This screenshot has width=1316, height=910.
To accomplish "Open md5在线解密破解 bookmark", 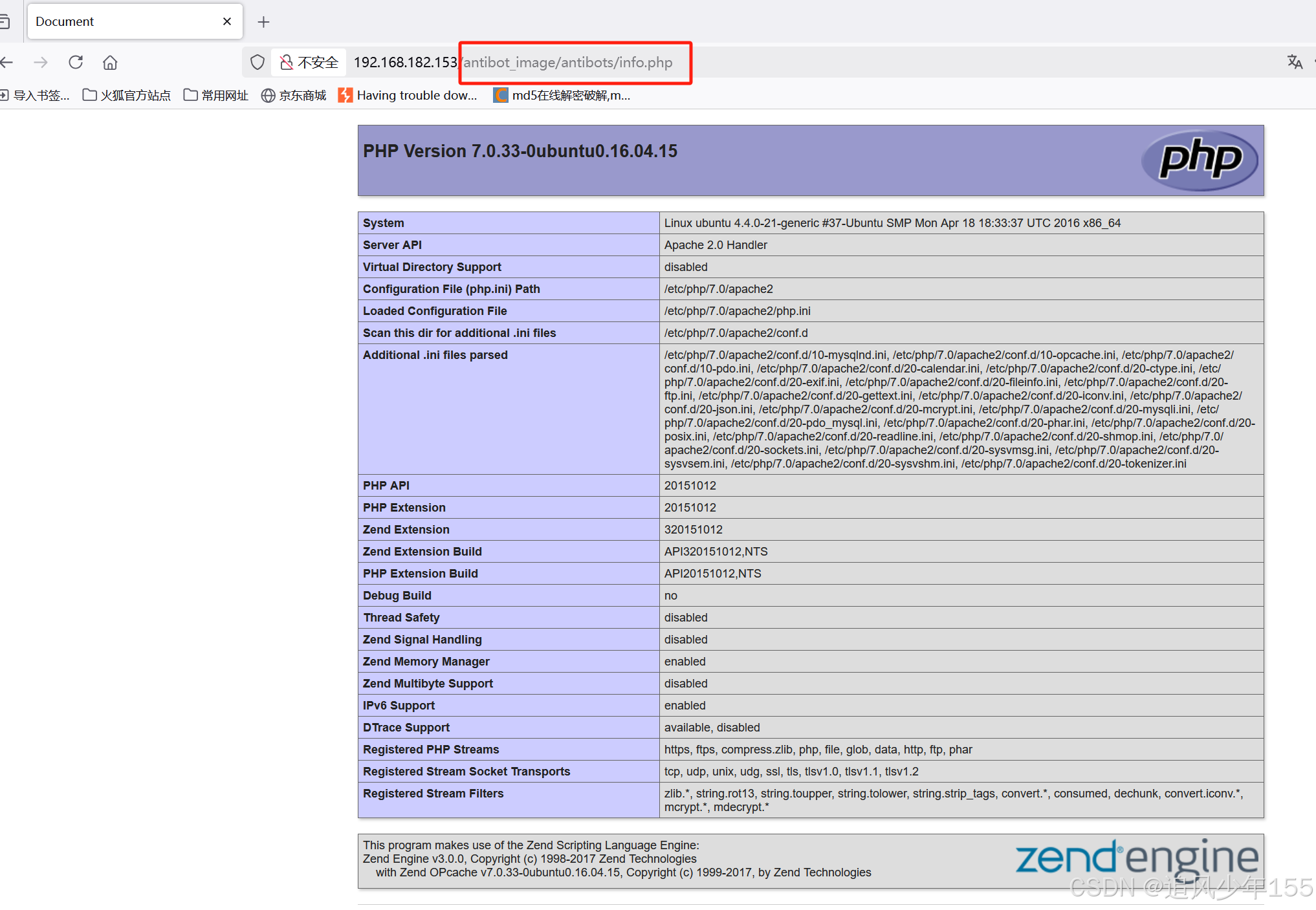I will coord(562,96).
